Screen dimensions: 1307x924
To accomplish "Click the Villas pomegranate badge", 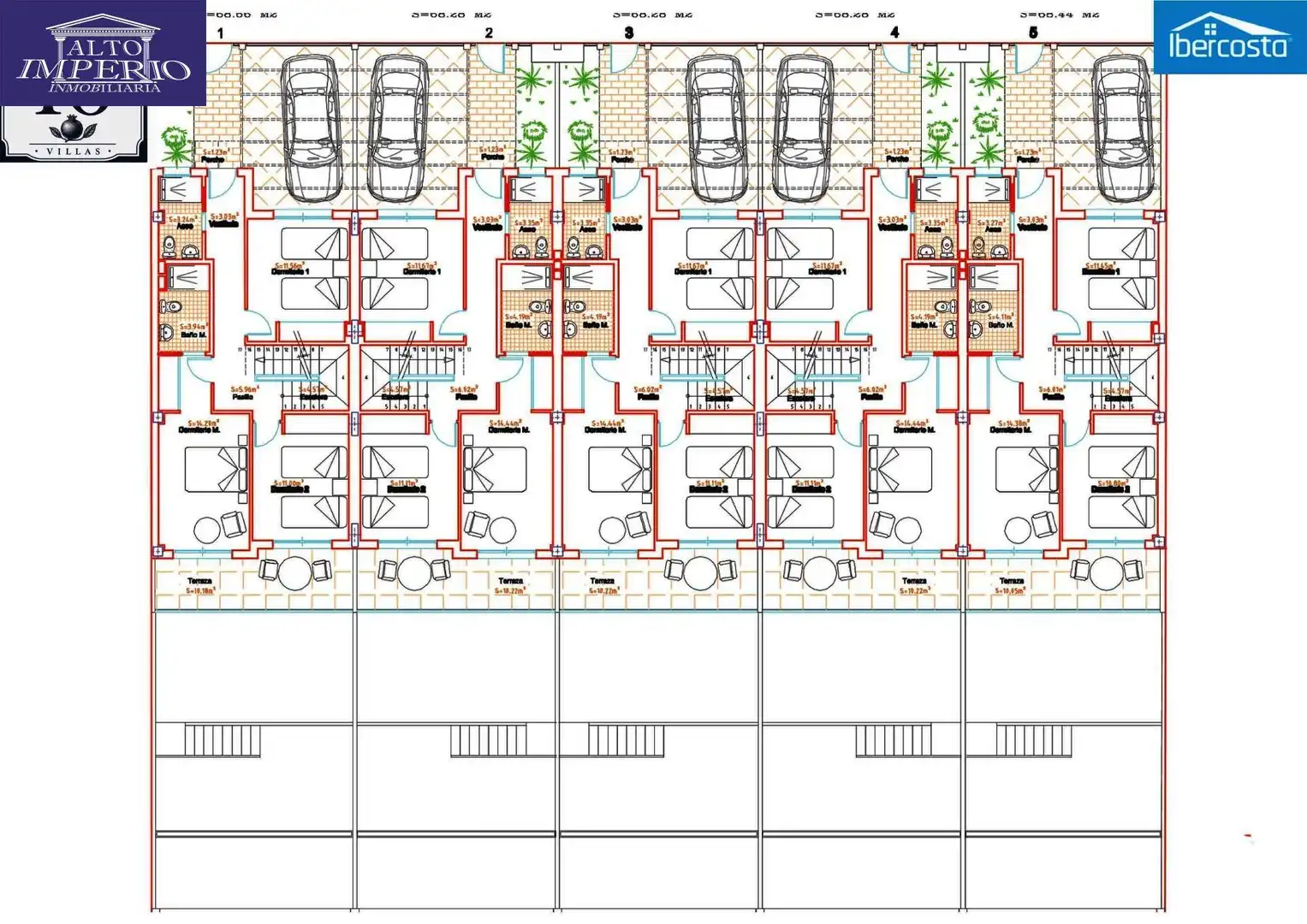I will [74, 134].
